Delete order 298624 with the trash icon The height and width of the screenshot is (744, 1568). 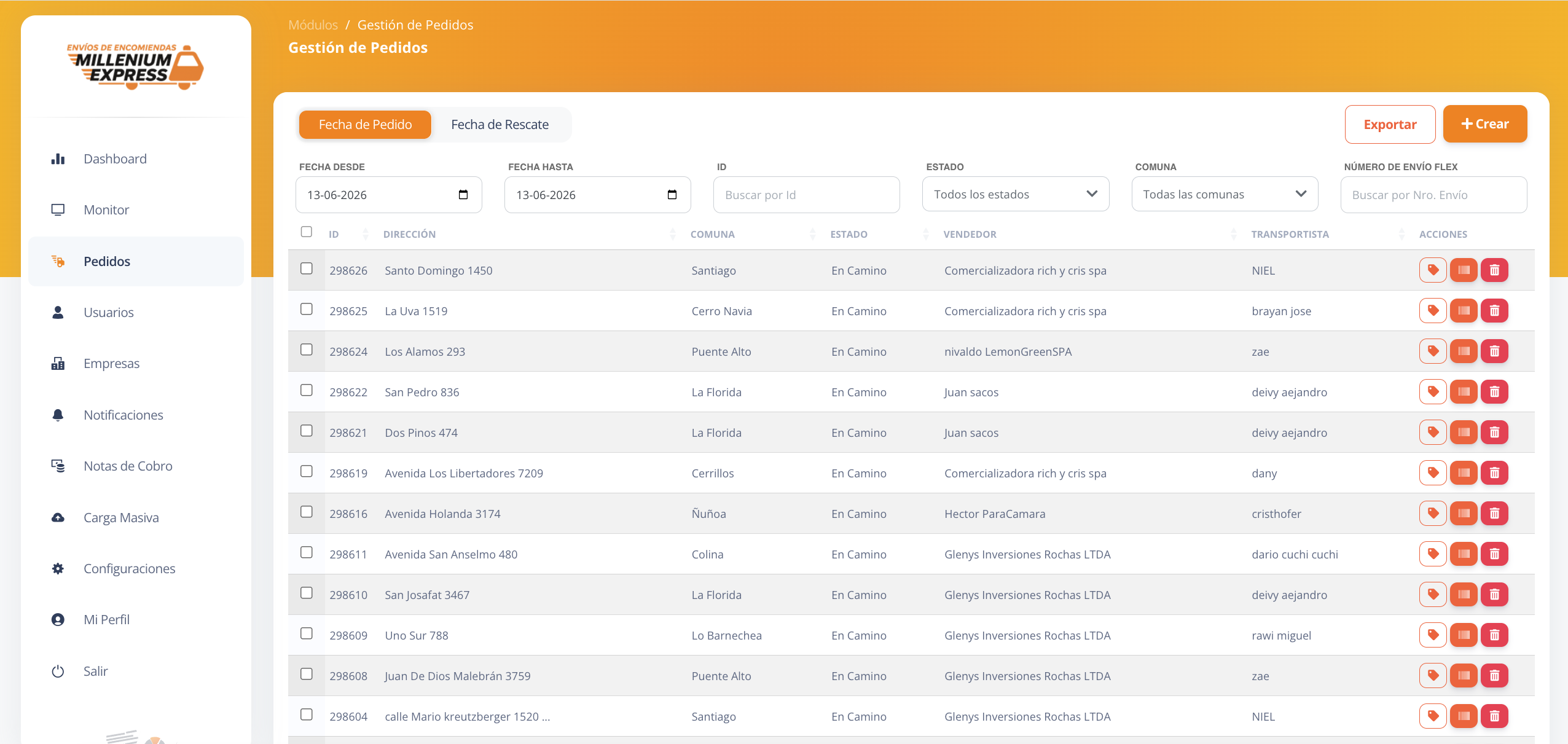tap(1494, 351)
